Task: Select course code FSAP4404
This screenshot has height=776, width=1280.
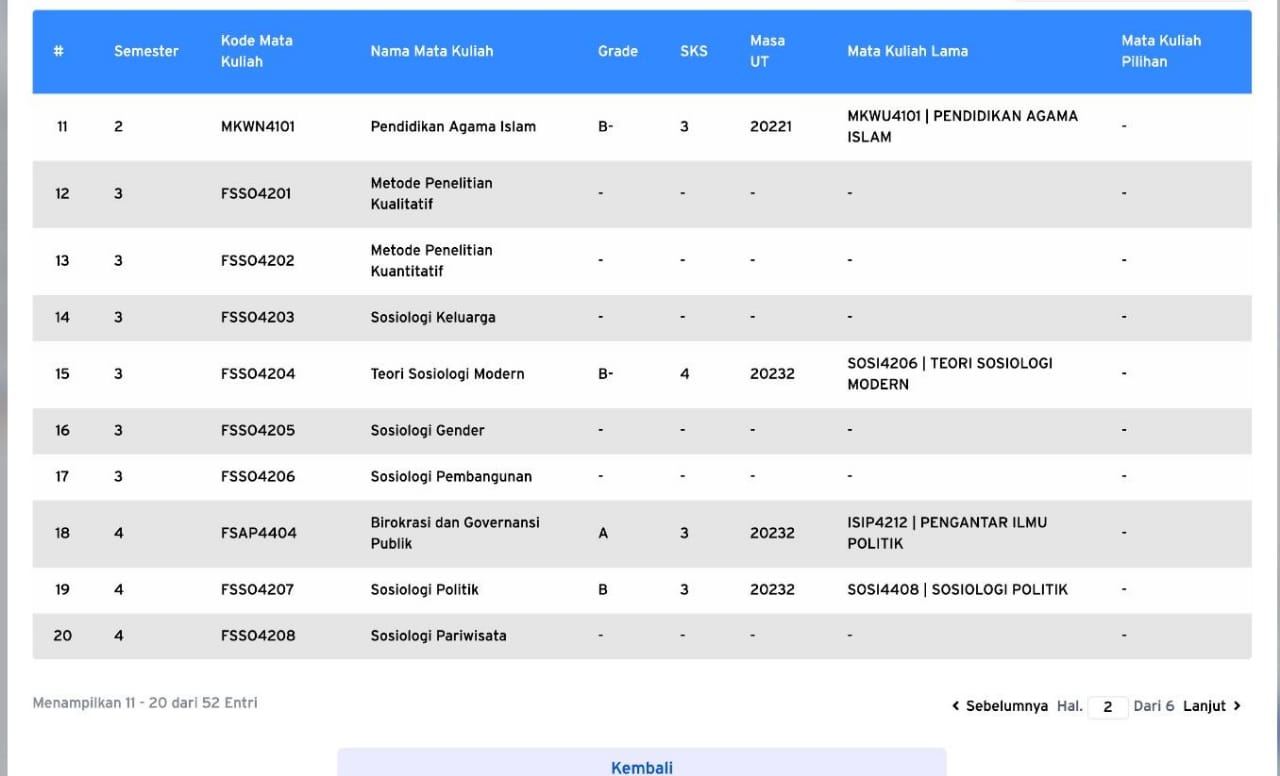Action: (x=259, y=534)
